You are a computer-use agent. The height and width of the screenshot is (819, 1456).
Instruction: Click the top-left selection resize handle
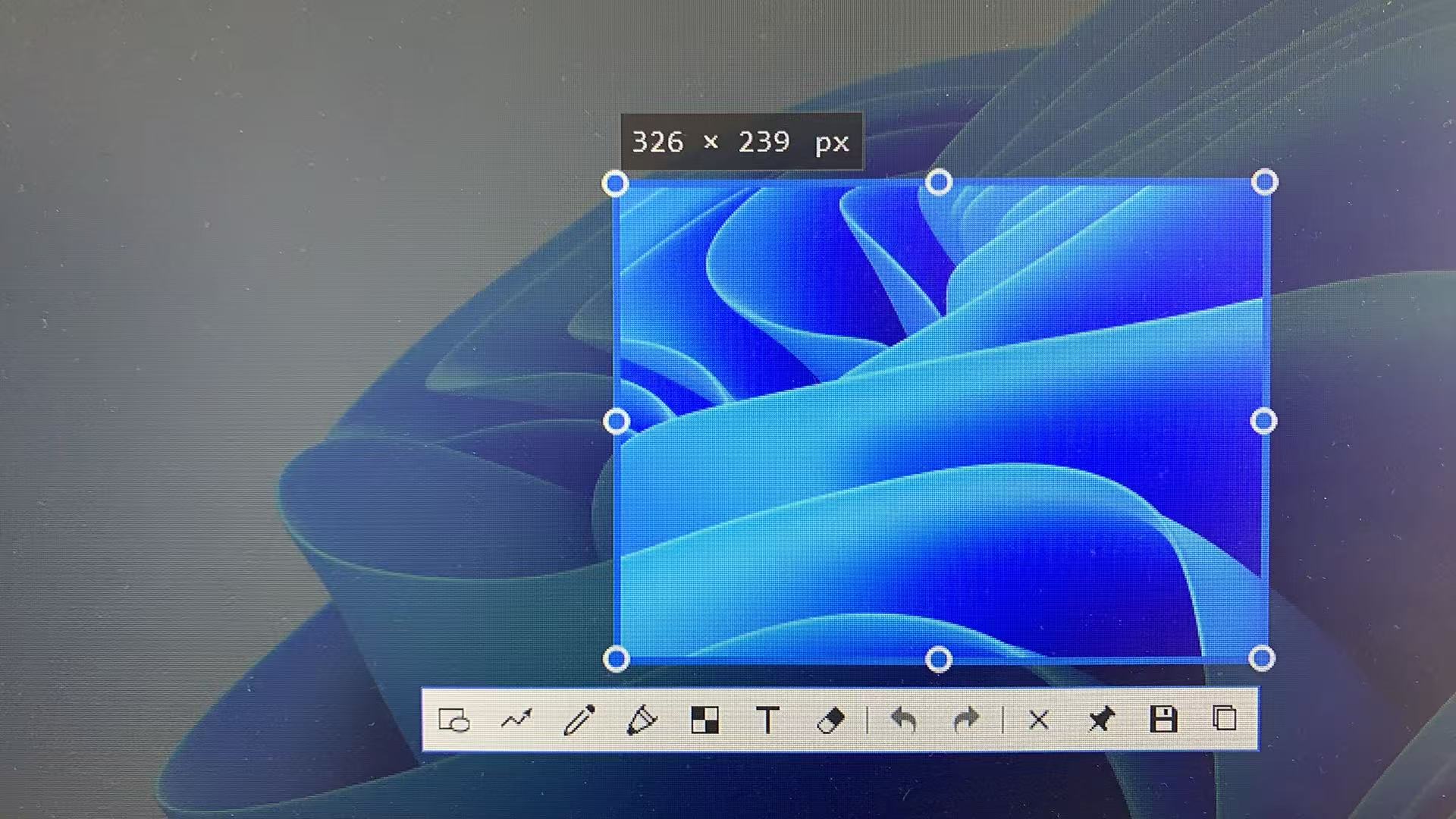[616, 184]
